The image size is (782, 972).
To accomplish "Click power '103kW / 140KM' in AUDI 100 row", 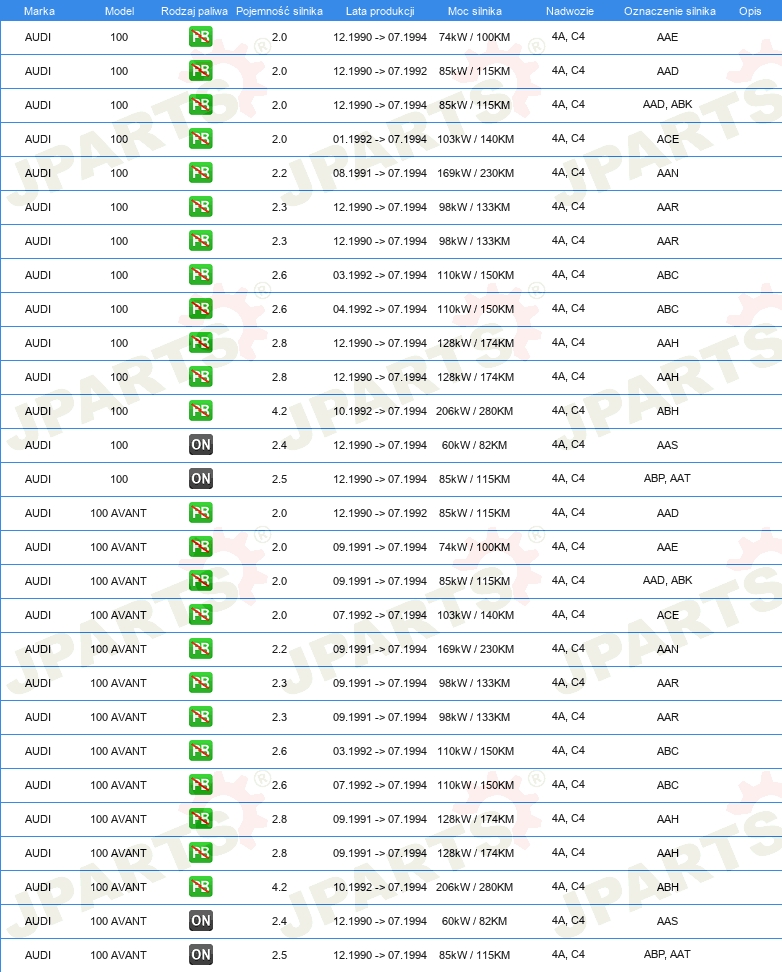I will [475, 139].
